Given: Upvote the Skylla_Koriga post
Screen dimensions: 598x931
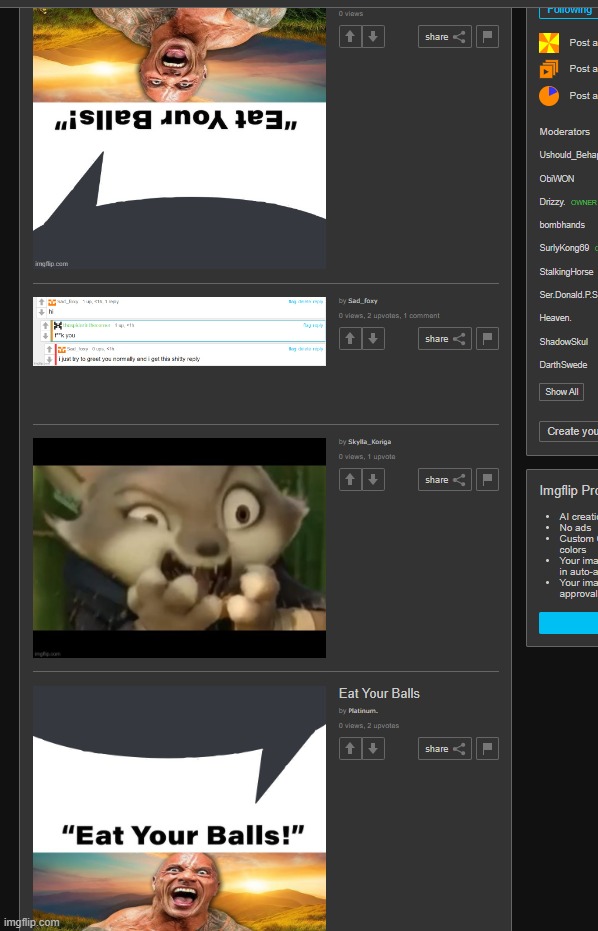Looking at the screenshot, I should 350,480.
